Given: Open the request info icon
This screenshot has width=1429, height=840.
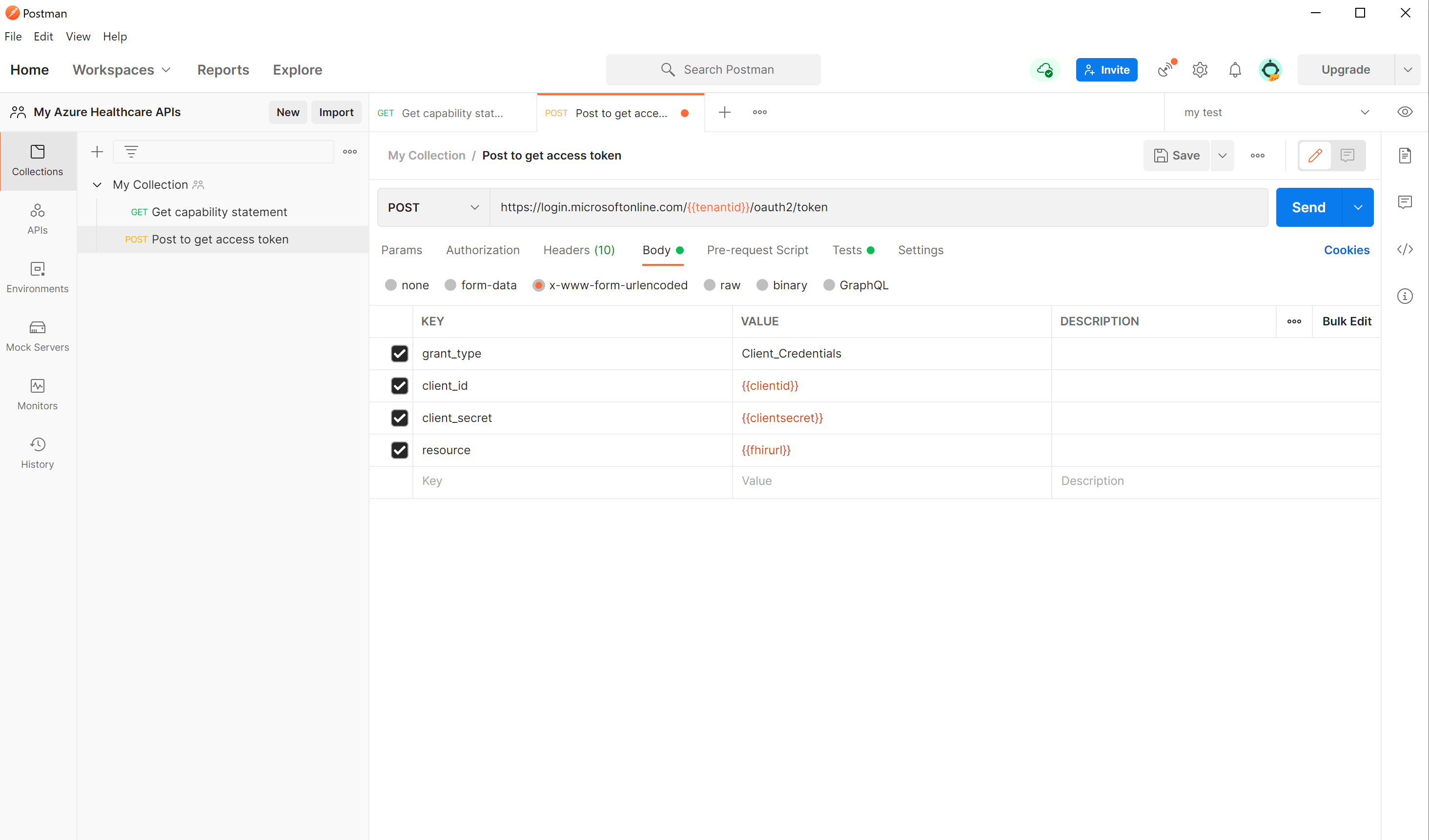Looking at the screenshot, I should pyautogui.click(x=1405, y=296).
